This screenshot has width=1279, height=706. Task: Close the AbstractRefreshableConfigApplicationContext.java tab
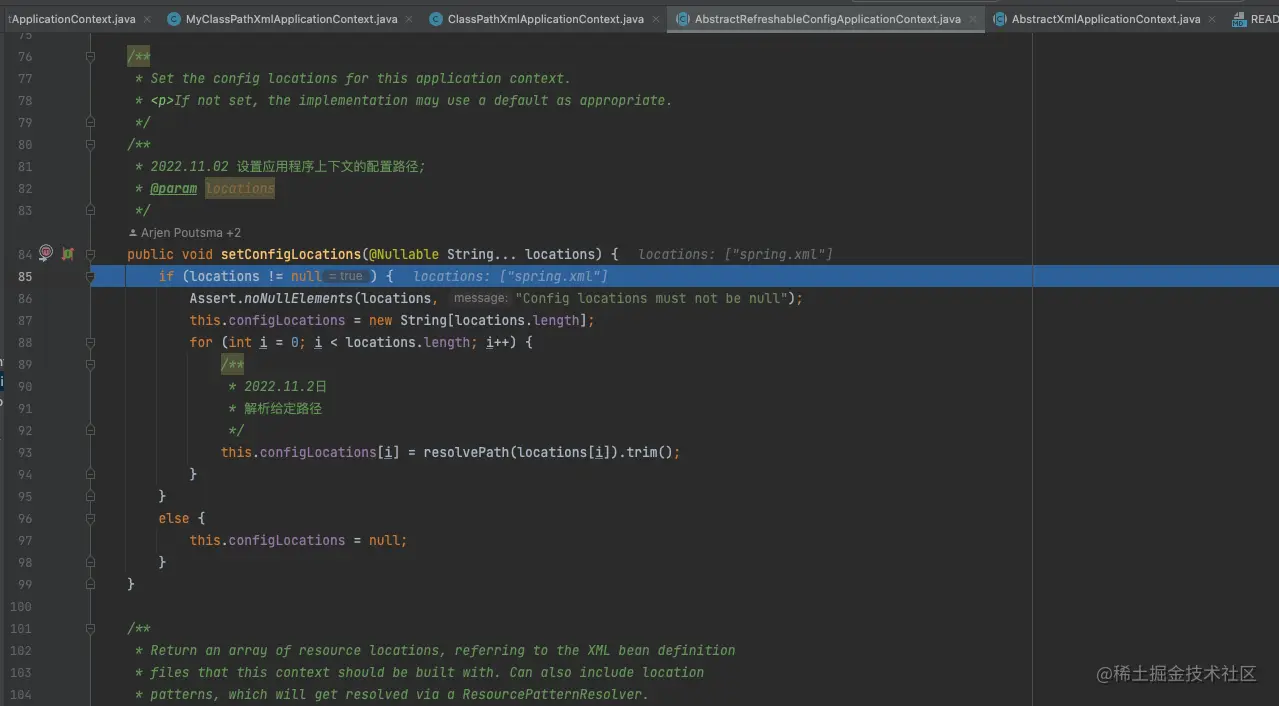coord(973,19)
